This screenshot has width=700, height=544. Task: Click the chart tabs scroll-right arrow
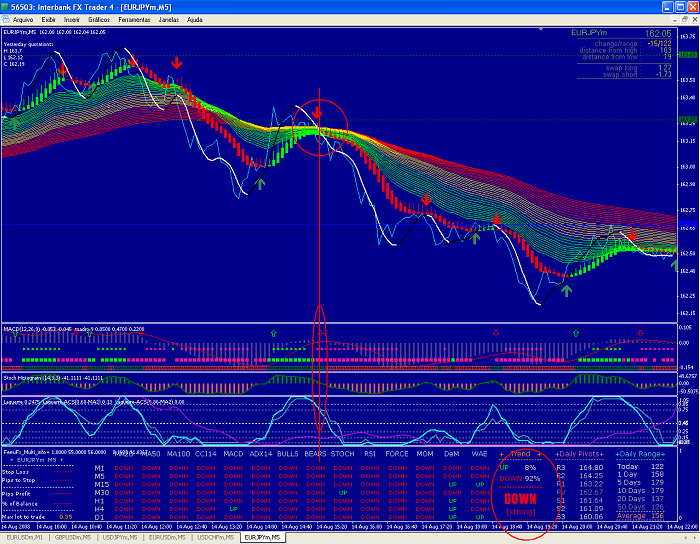(x=695, y=537)
